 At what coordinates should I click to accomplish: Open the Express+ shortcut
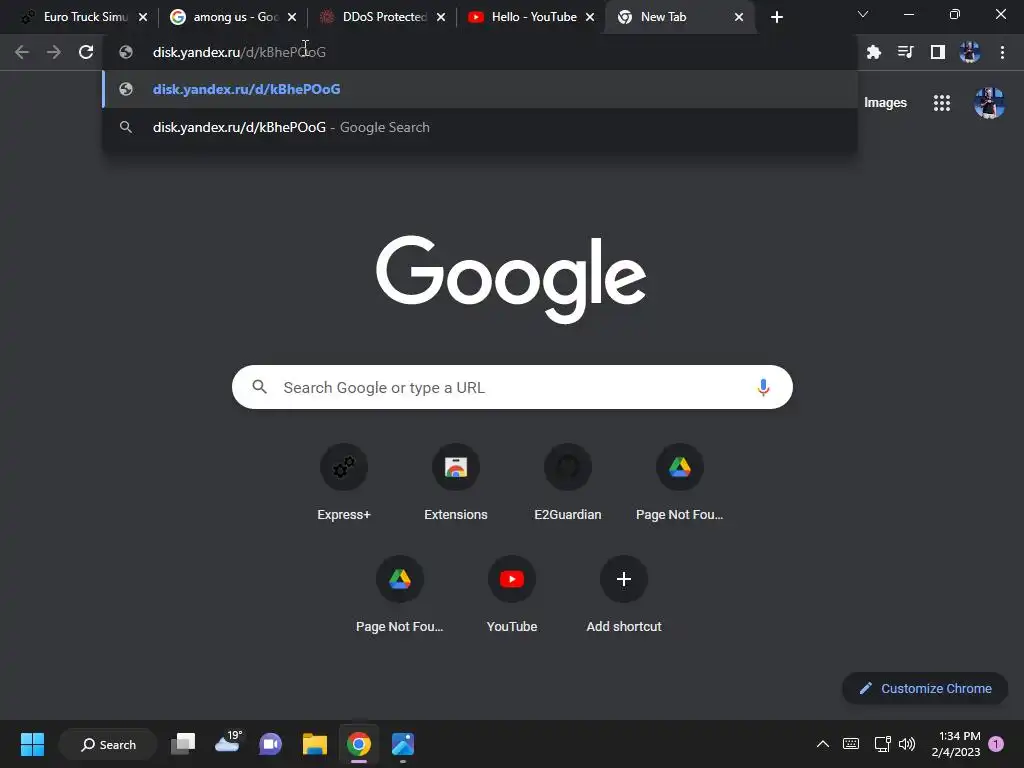click(344, 483)
